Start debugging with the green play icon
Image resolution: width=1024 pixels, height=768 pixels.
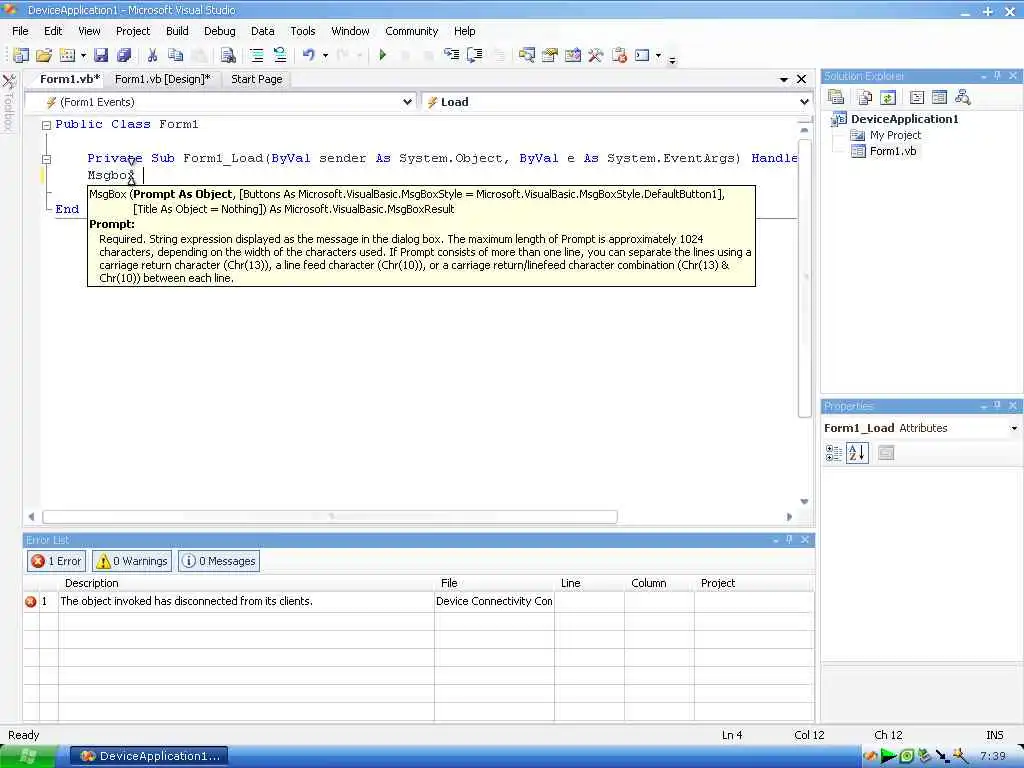383,56
